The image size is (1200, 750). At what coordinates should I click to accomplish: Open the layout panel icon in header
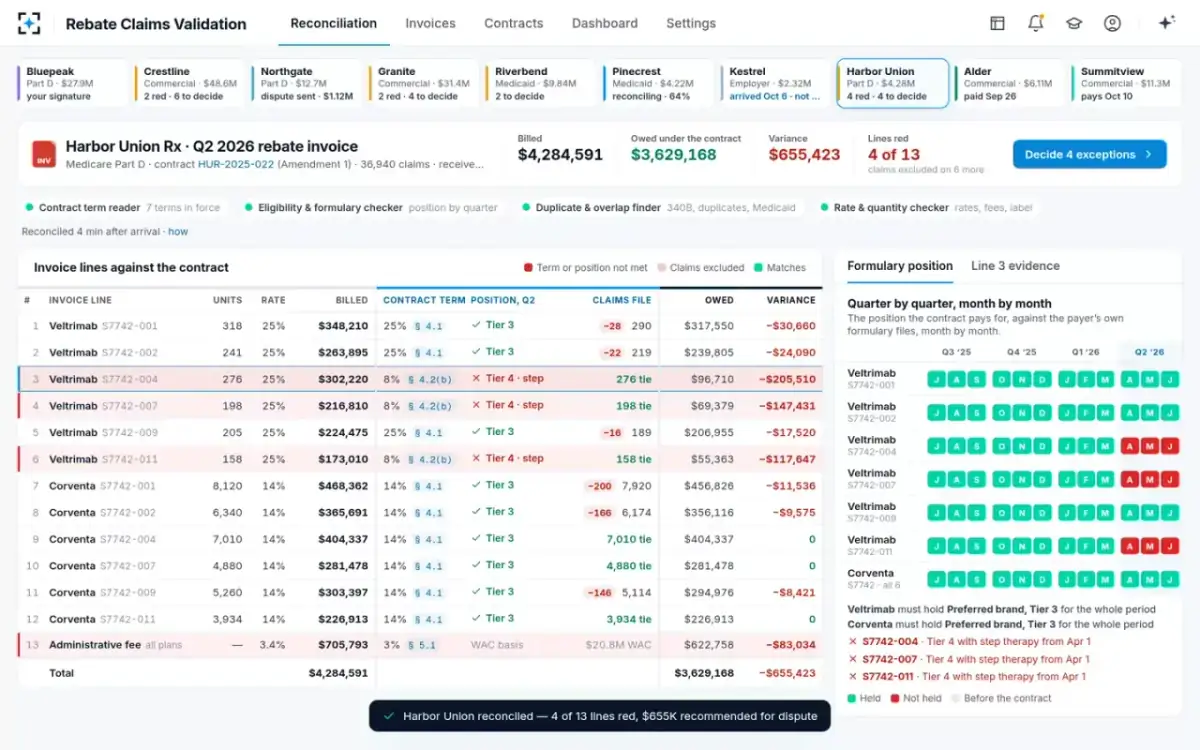point(997,23)
